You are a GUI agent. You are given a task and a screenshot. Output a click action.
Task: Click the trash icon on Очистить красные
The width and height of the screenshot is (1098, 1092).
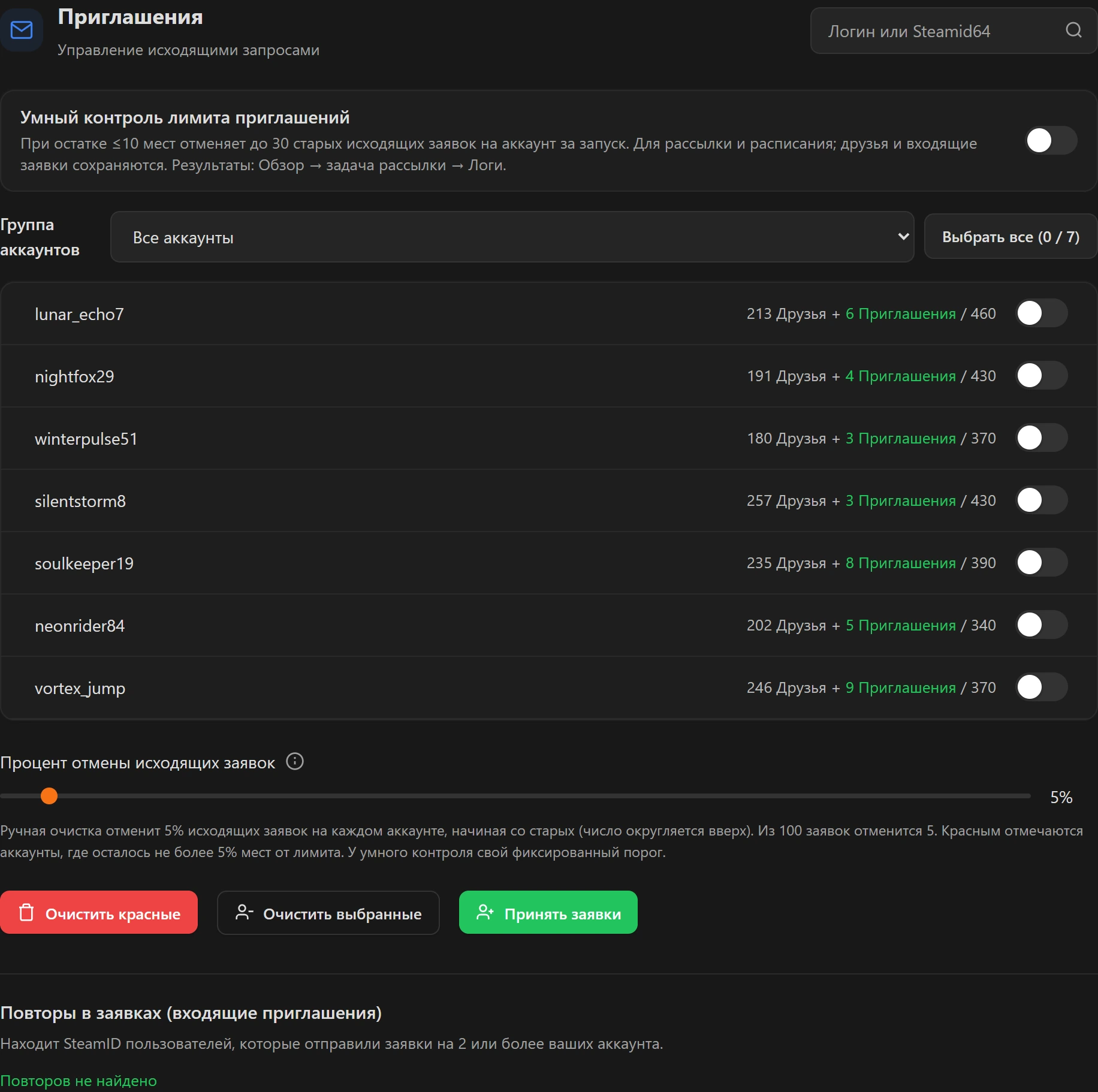(26, 912)
